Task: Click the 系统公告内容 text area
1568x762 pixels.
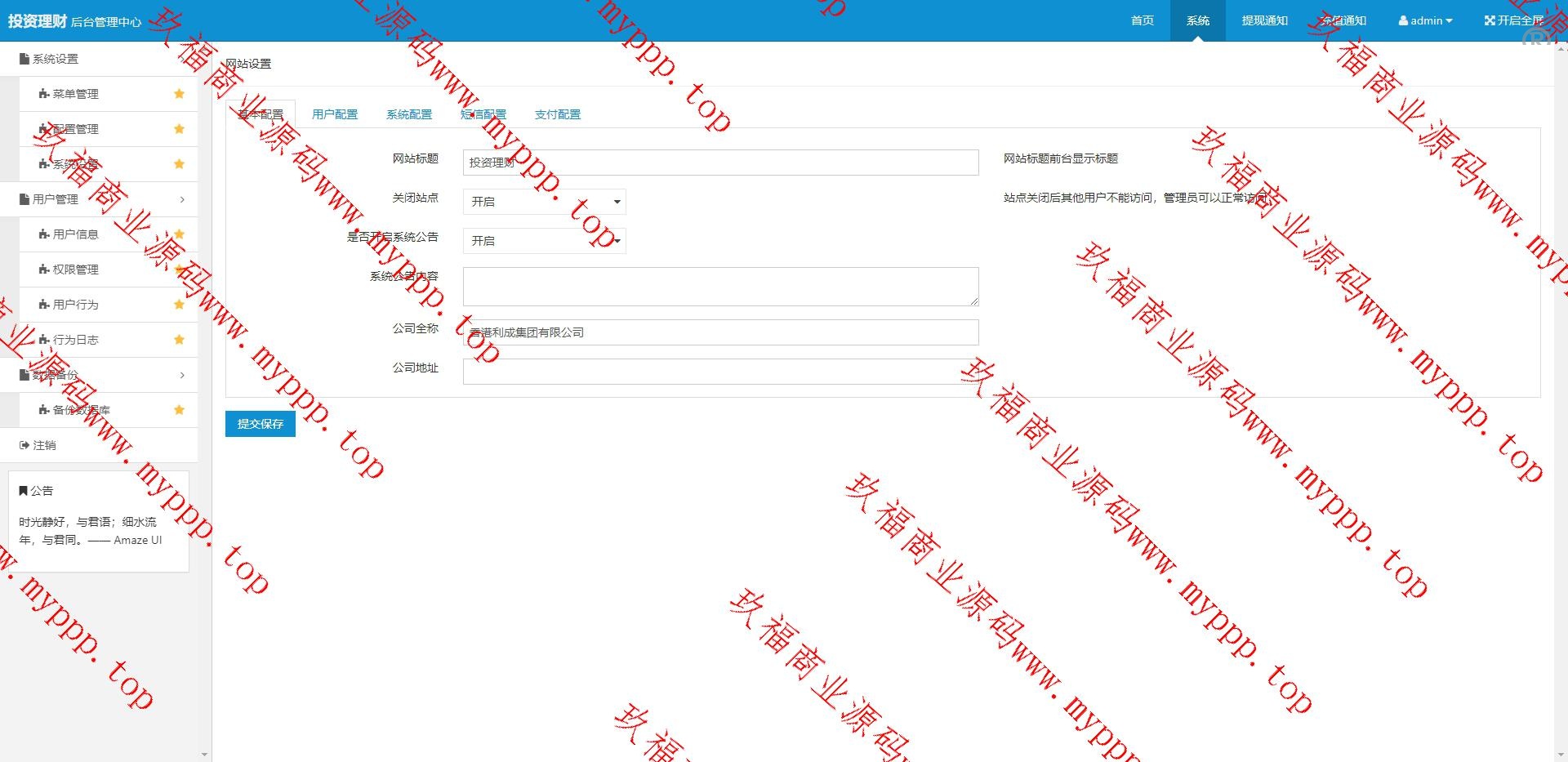Action: 720,287
